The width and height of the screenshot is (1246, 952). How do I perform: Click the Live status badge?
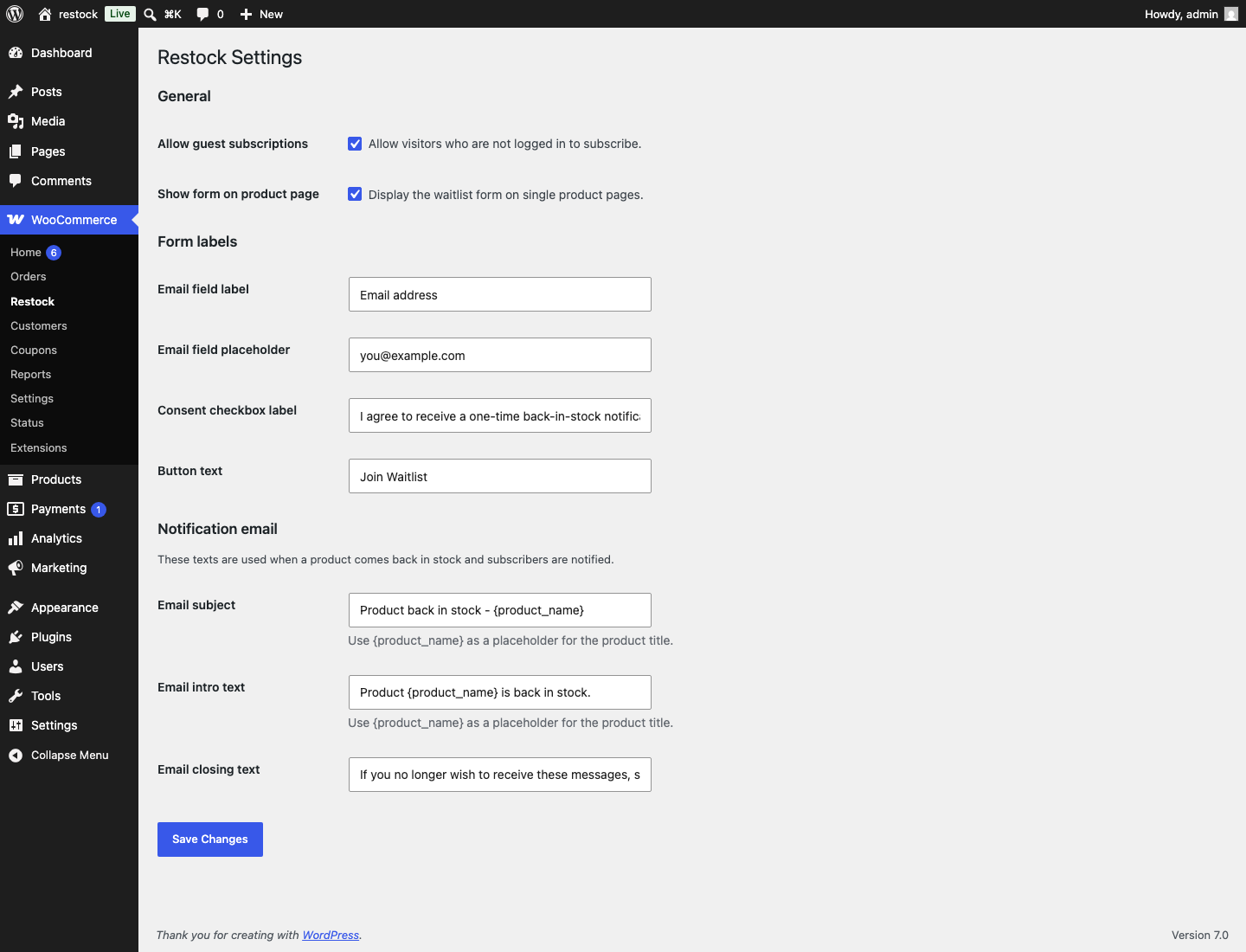[120, 14]
